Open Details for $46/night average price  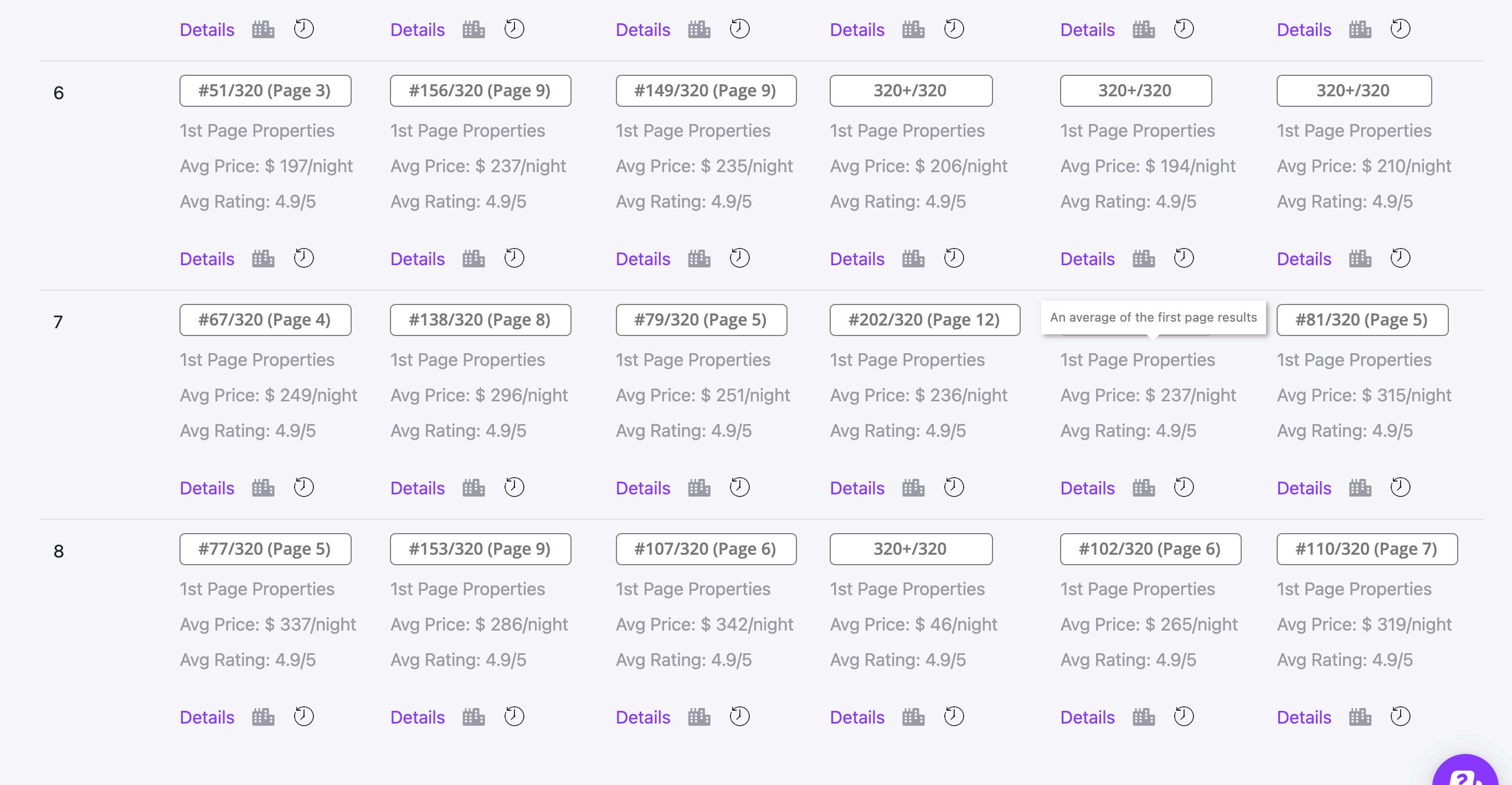[856, 717]
